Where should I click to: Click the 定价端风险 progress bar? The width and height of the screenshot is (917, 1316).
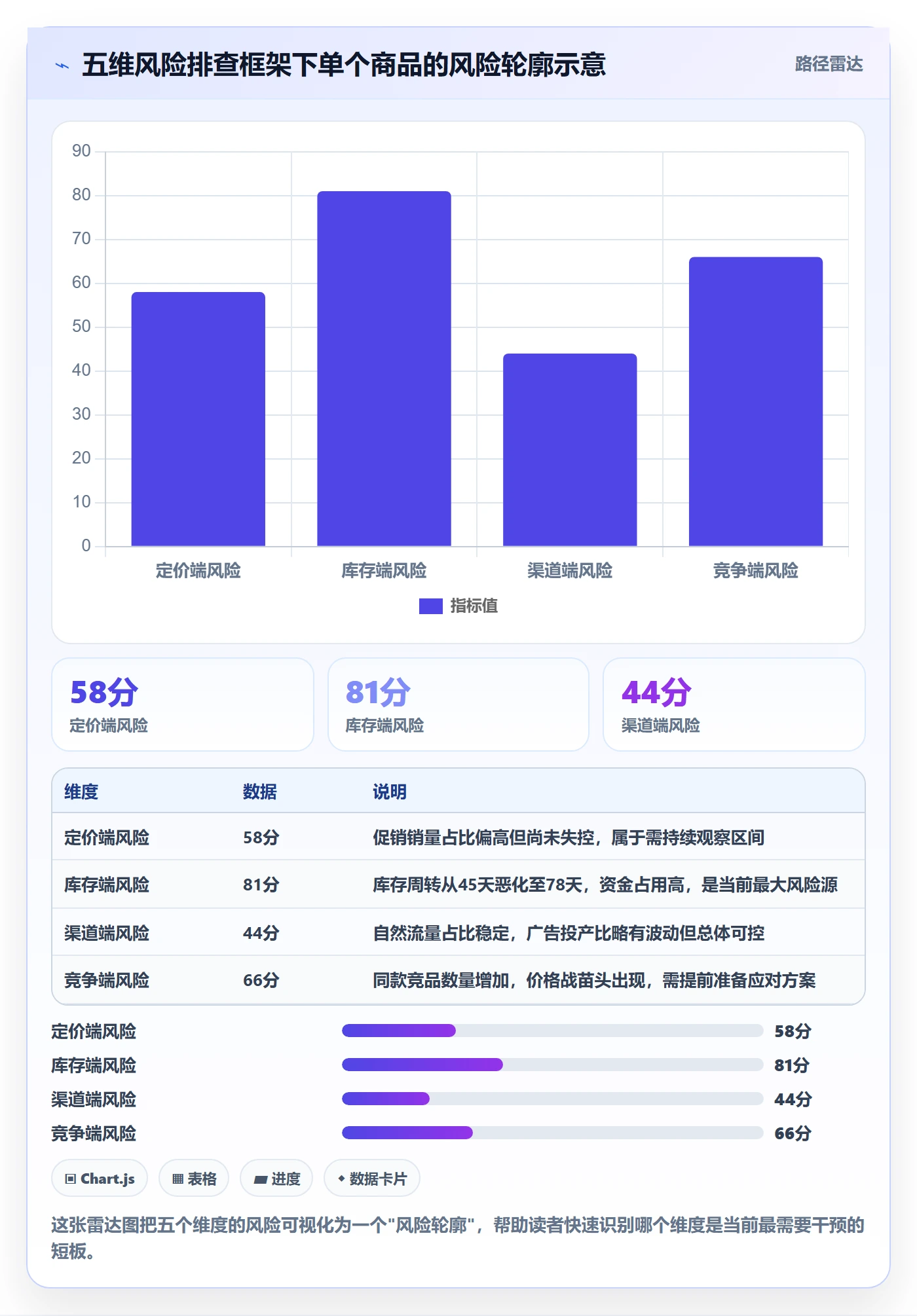pyautogui.click(x=553, y=1031)
